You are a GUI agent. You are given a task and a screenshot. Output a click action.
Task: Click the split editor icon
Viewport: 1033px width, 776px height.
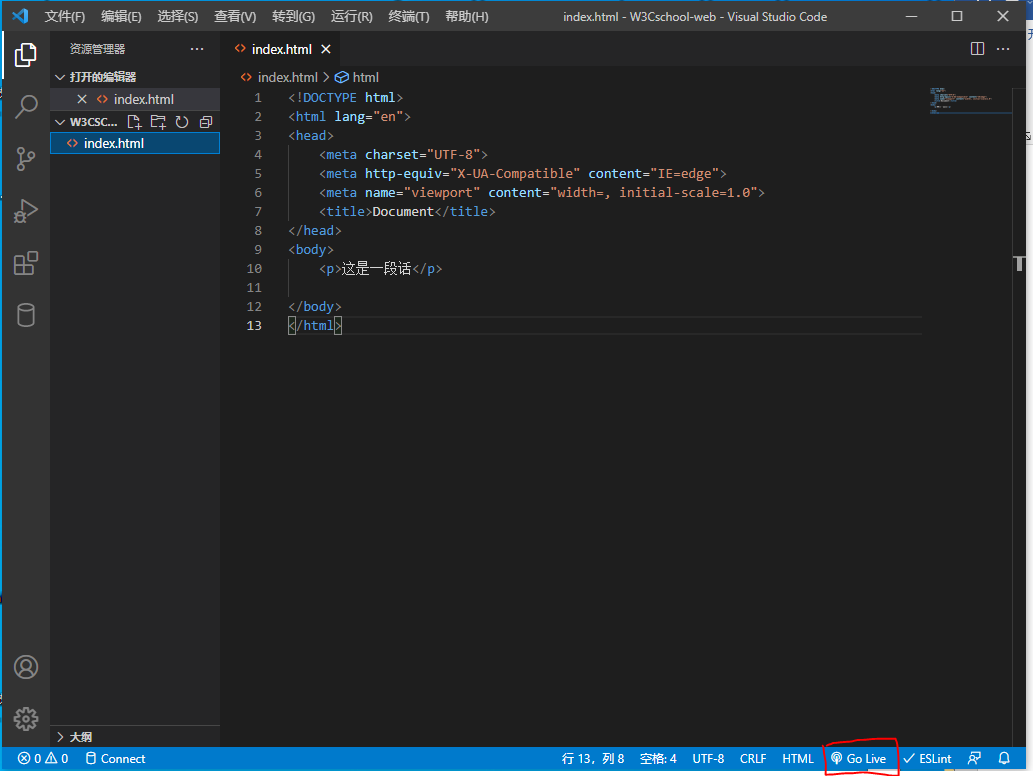977,49
